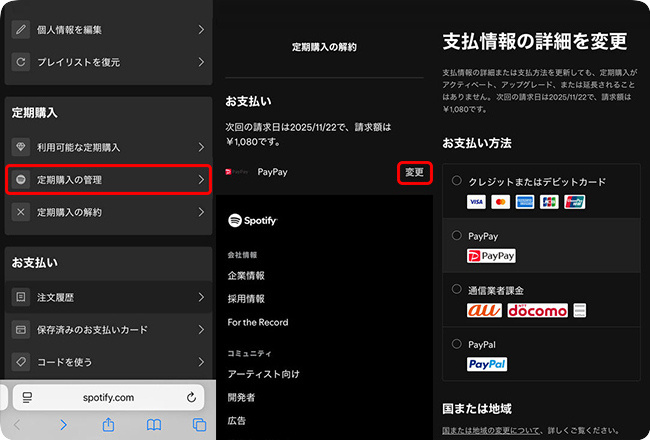Go back using Safari back arrow
The height and width of the screenshot is (440, 650).
coord(17,425)
